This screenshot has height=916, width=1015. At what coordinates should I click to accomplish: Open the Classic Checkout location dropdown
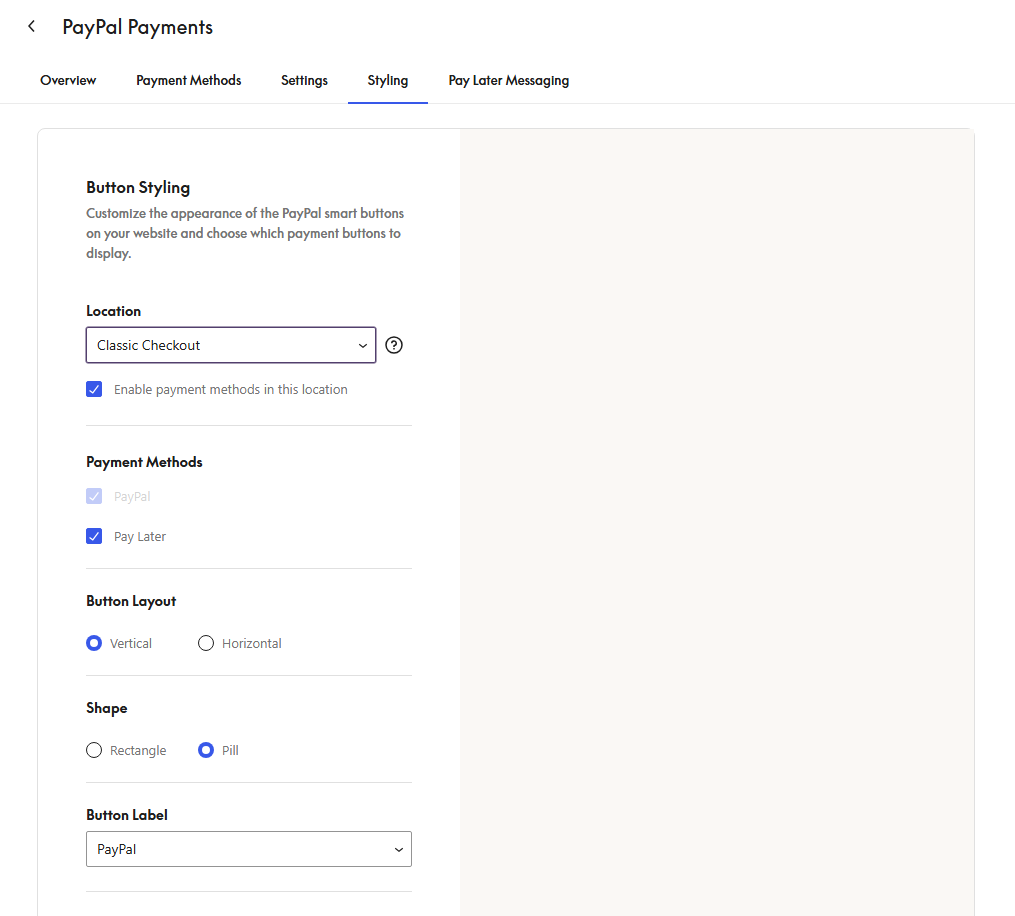click(231, 345)
